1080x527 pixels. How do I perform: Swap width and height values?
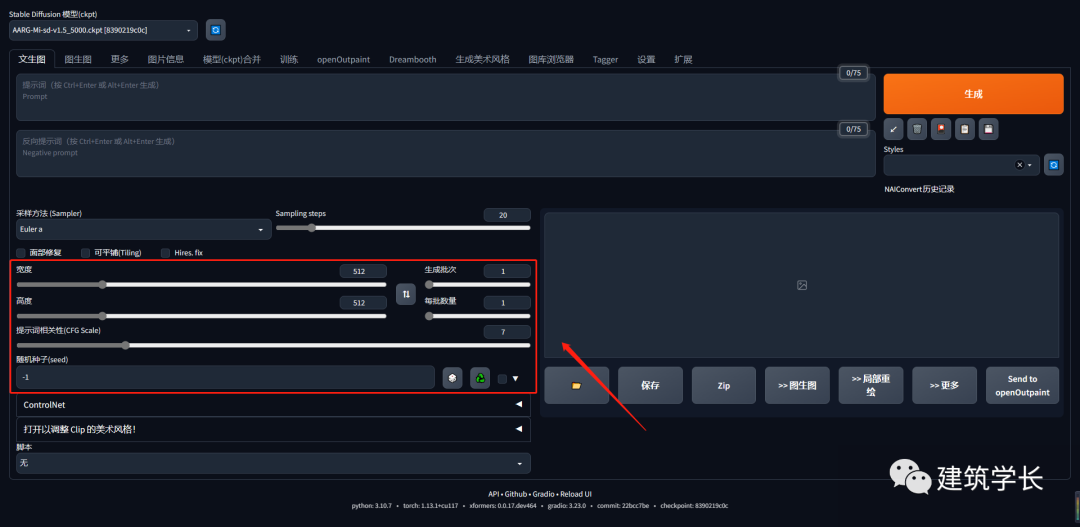(x=406, y=294)
